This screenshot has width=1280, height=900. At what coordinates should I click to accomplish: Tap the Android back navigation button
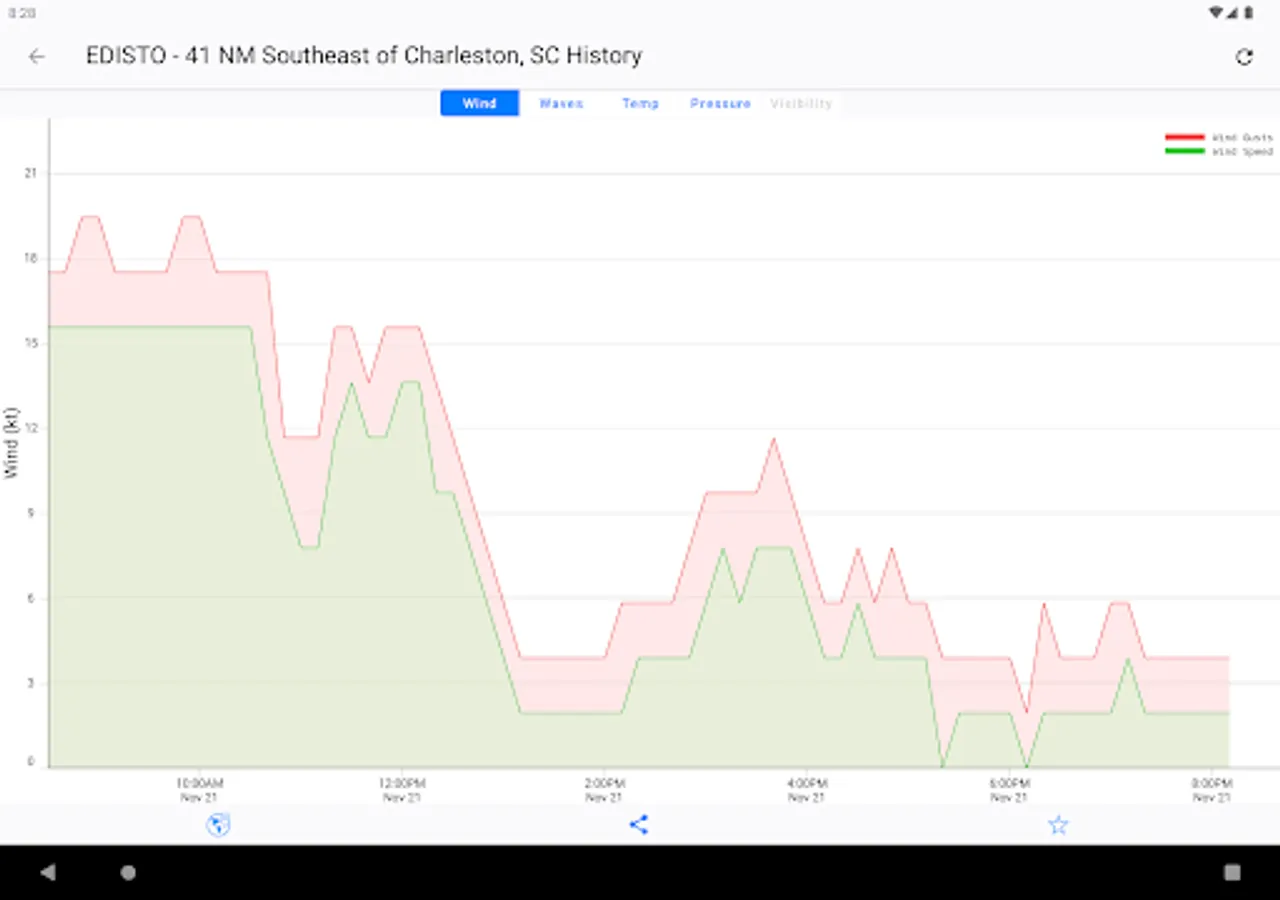point(48,872)
